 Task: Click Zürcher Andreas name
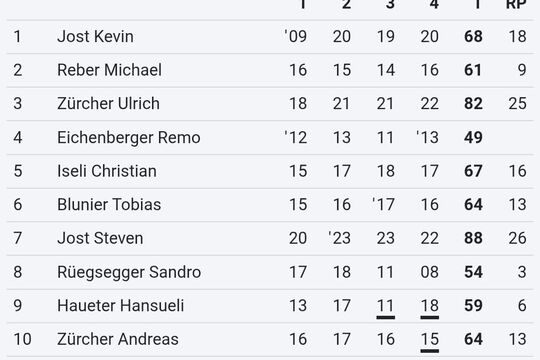(118, 339)
